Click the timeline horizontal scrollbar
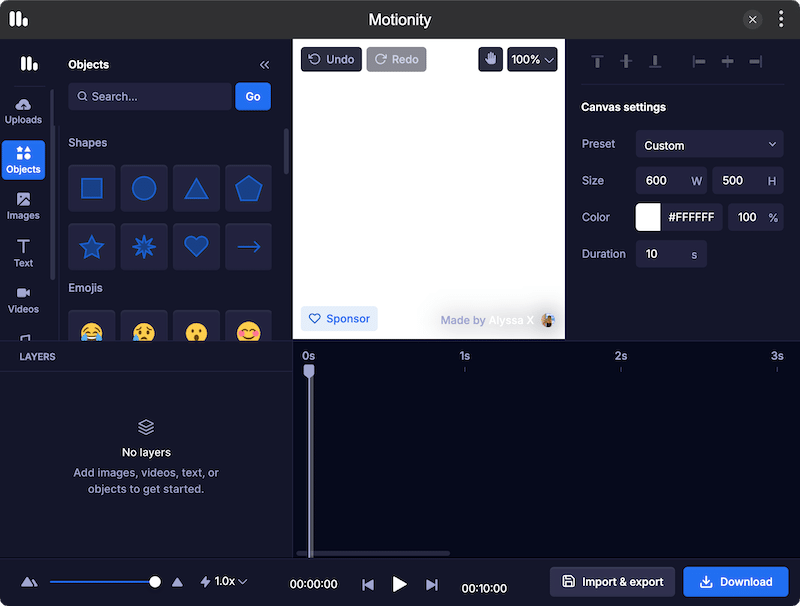 pos(373,553)
